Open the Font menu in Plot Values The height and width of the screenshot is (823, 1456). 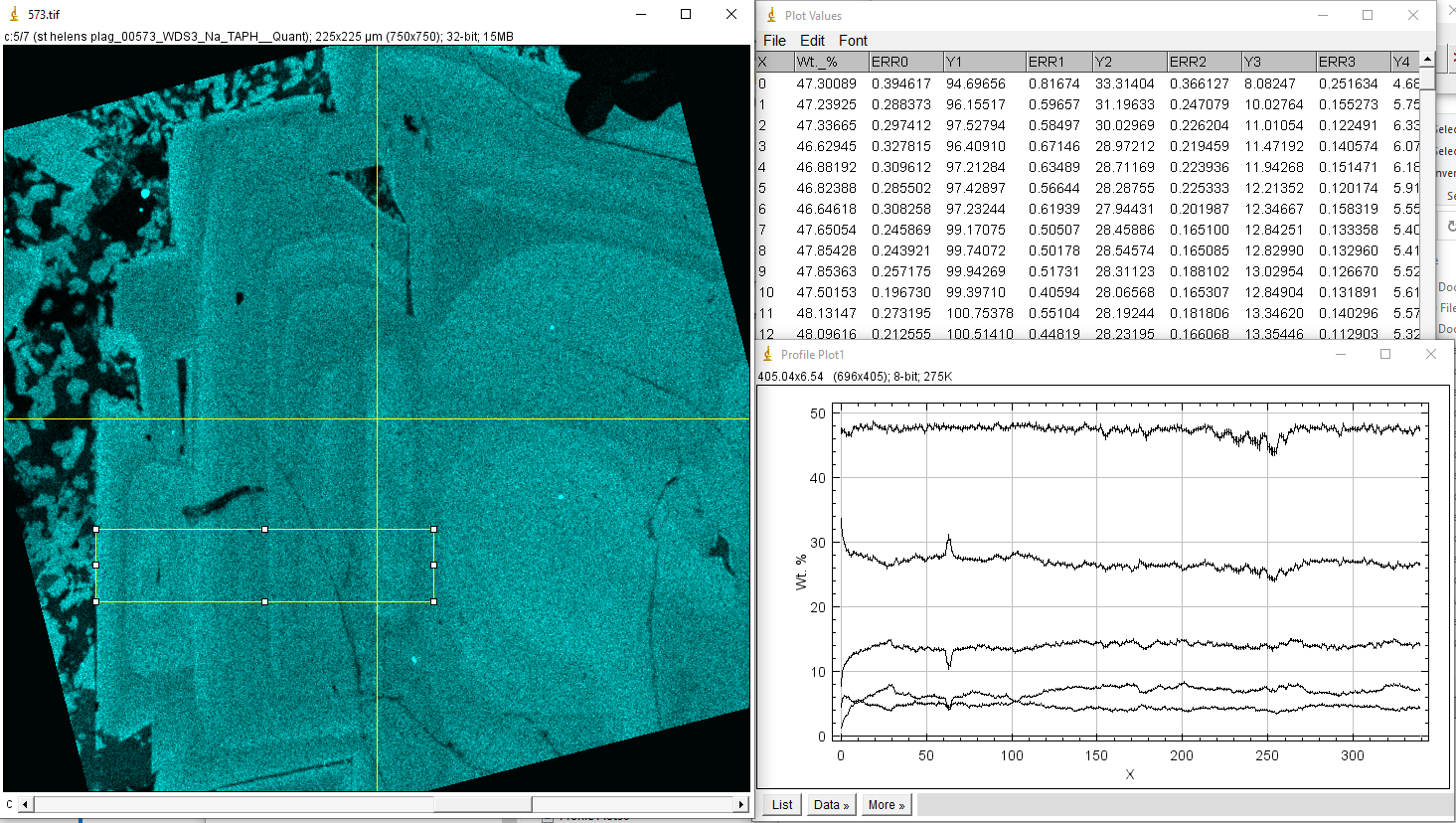point(853,41)
